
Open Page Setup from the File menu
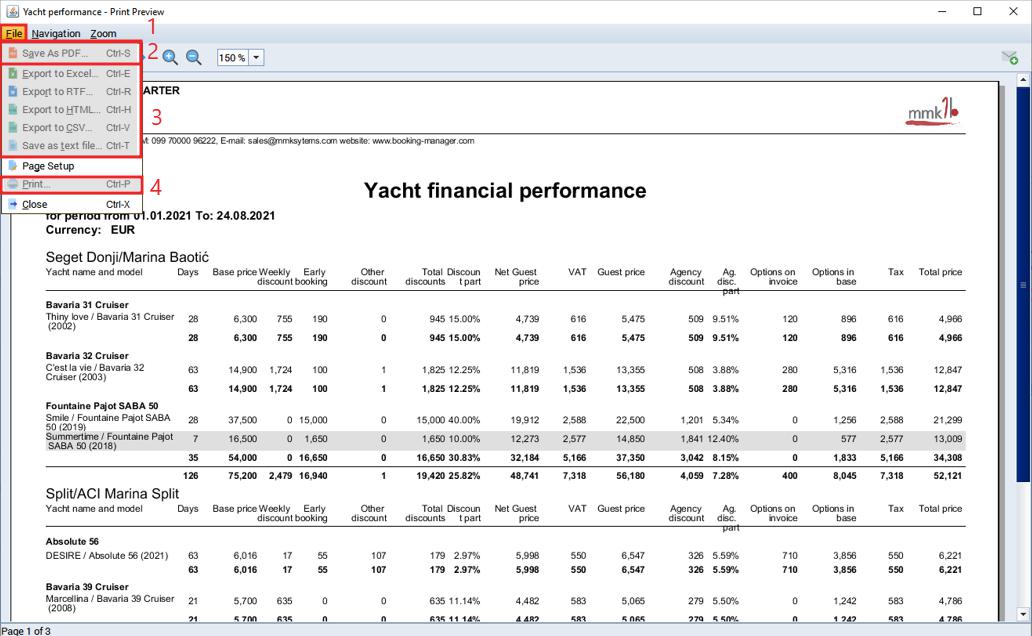coord(71,166)
